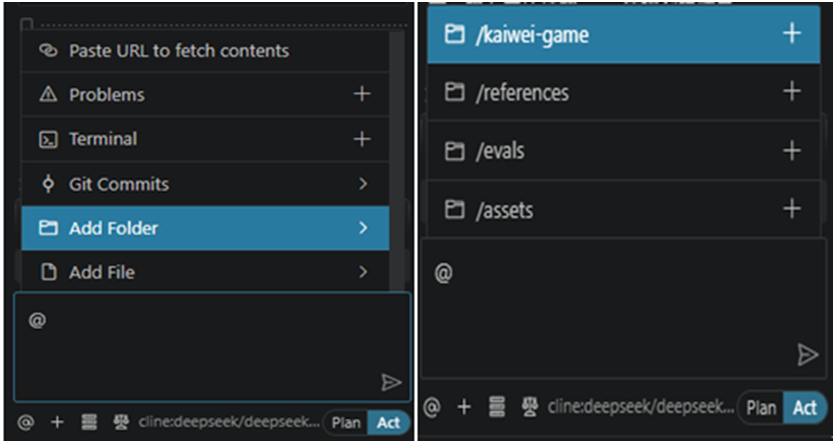Select /kaiwei-game folder entry
Screen dimensions: 835x443
coord(623,35)
